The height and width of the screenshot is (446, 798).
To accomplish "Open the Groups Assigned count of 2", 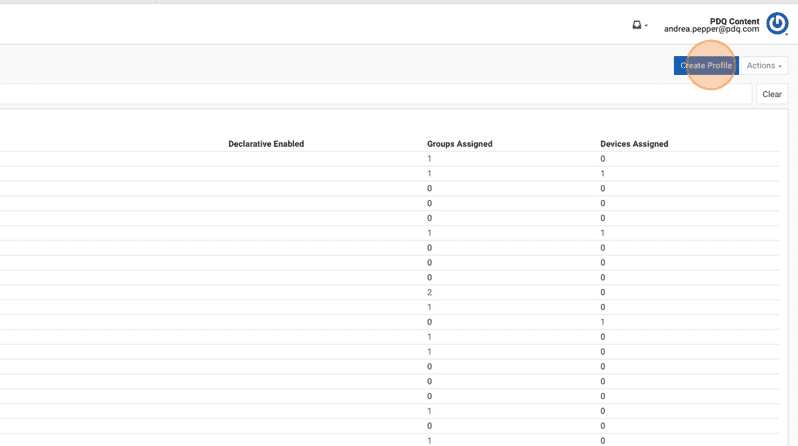I will point(430,292).
